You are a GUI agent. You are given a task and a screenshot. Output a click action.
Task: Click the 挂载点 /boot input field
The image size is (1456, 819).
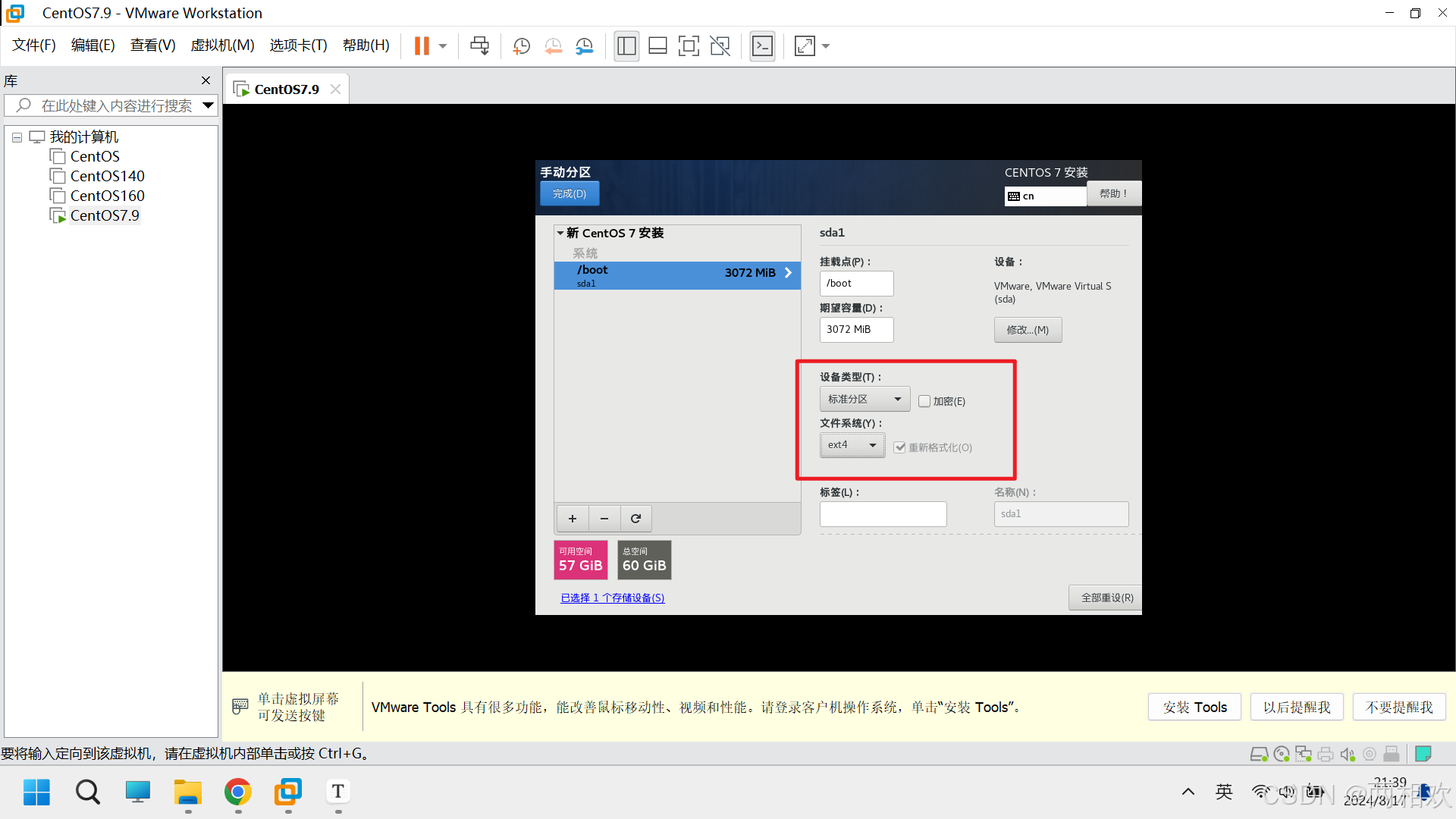(x=856, y=284)
